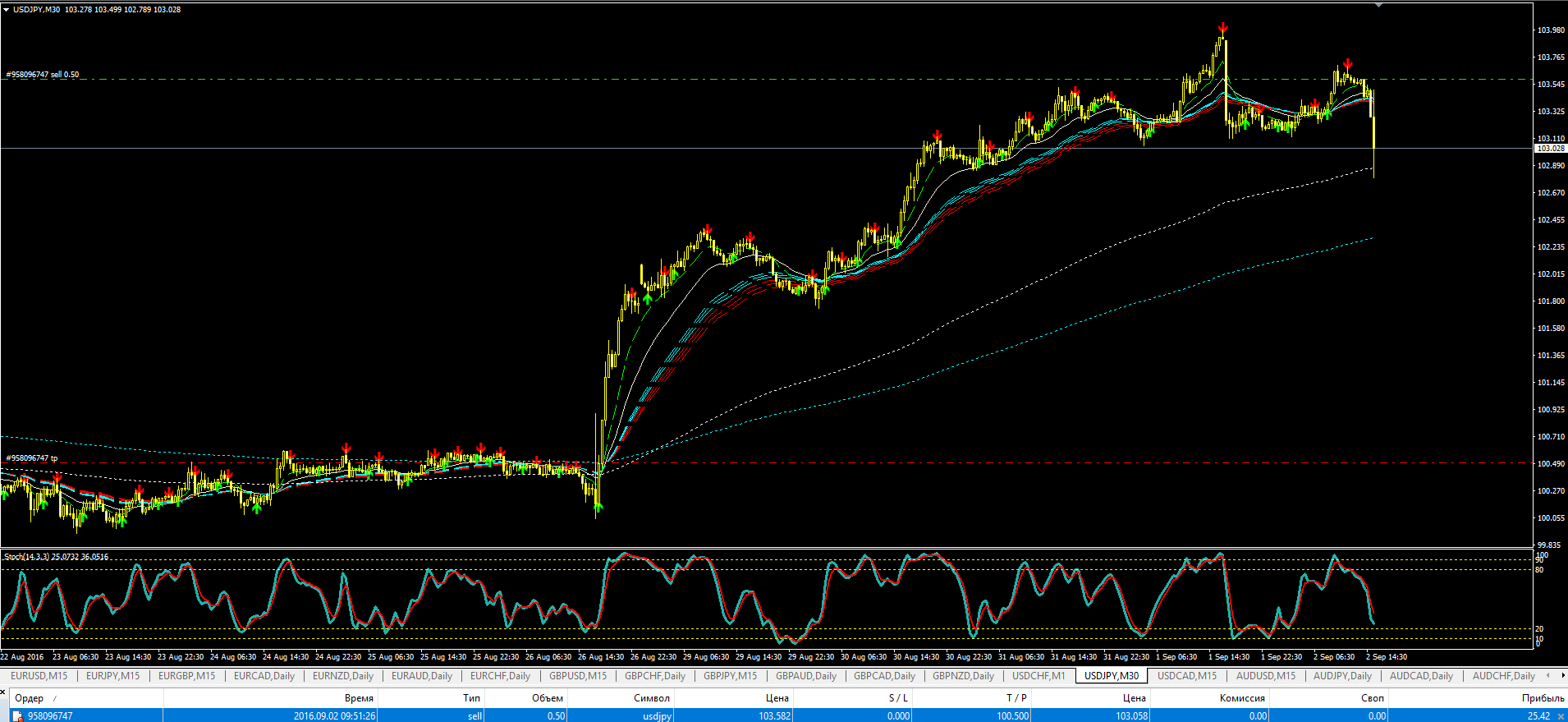Screen dimensions: 1568x722
Task: Click the order time 2016.09.02 09:51:26
Action: click(334, 716)
